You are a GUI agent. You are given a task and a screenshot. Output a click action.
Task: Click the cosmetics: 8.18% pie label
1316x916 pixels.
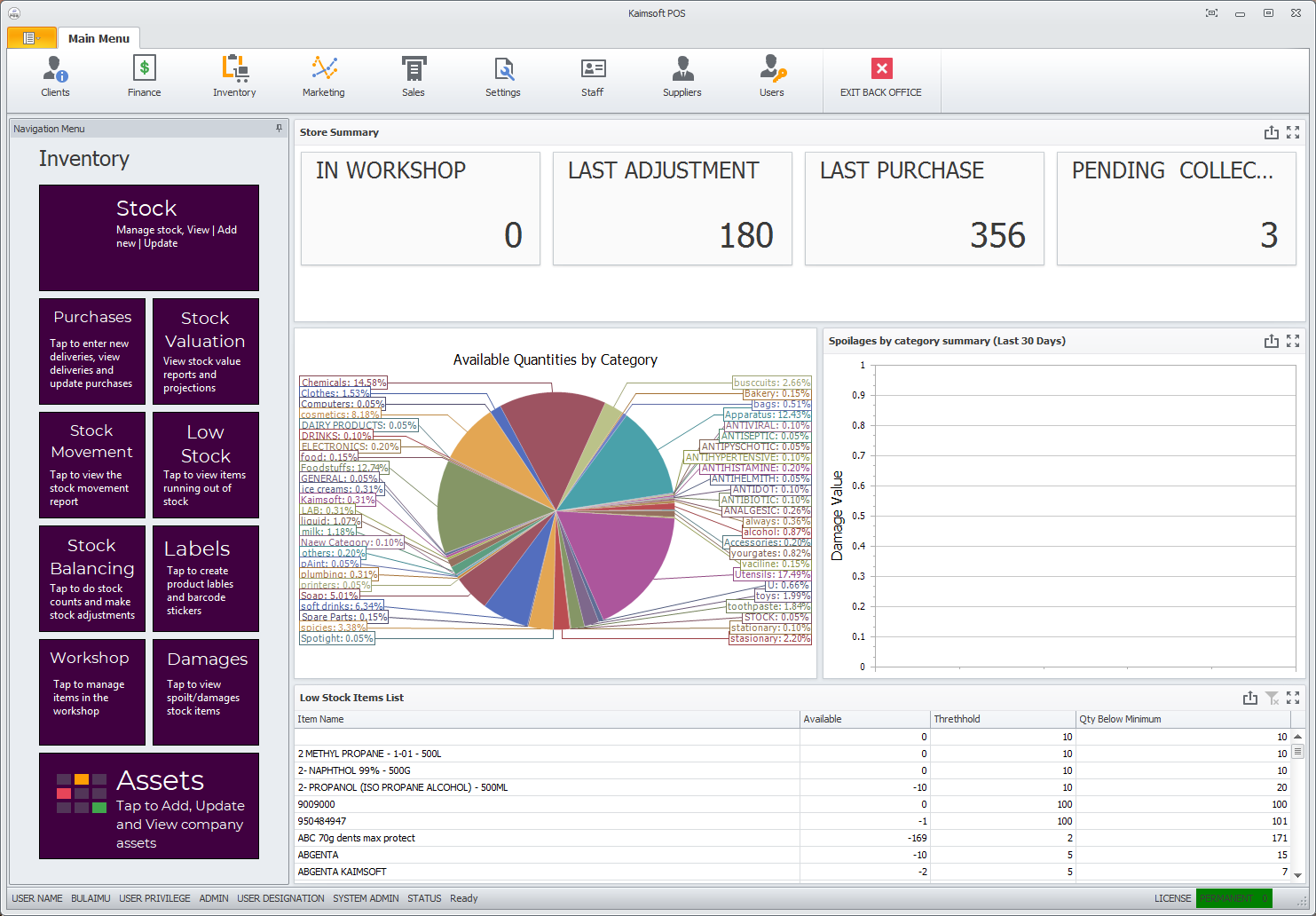(341, 415)
